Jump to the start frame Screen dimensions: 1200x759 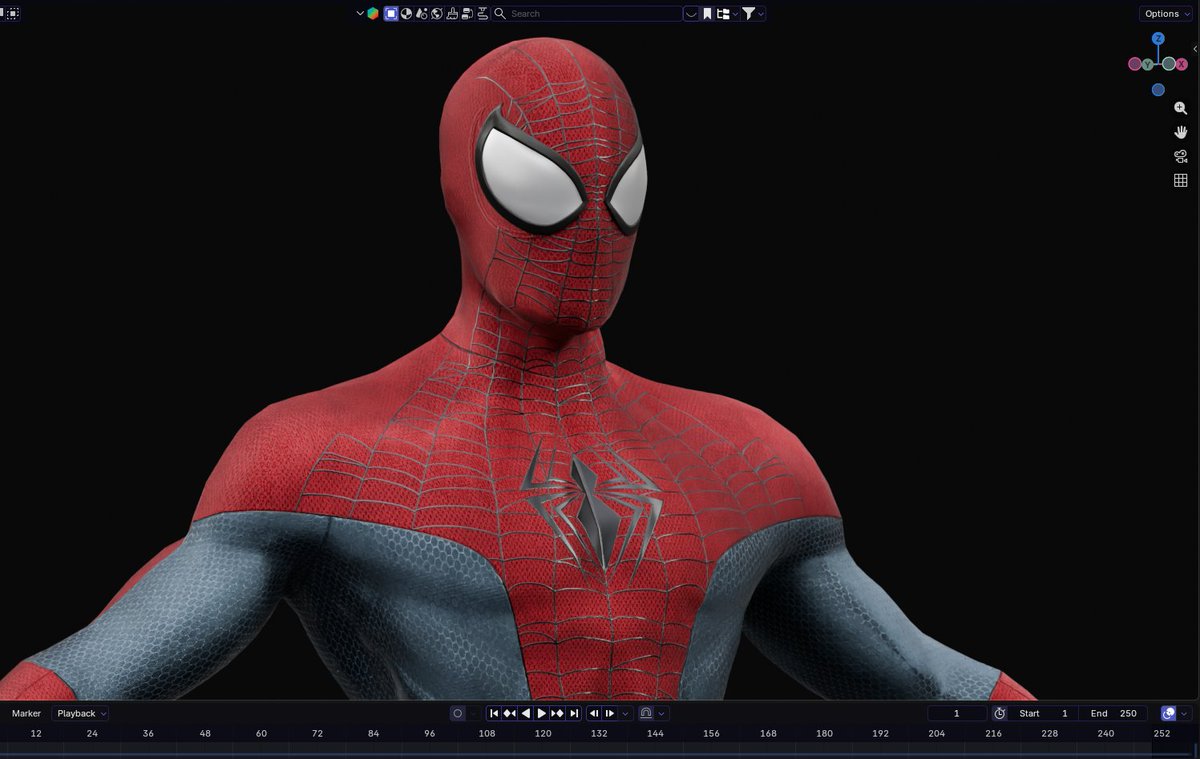click(x=494, y=713)
